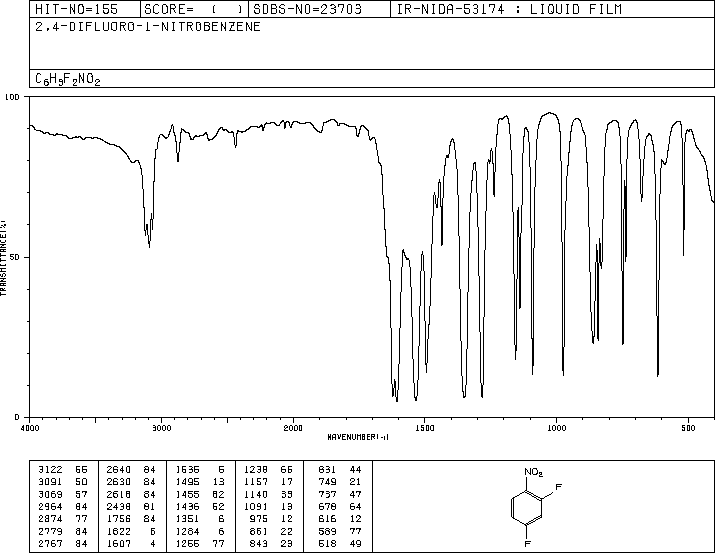Click the 0 mark on transmittance axis

click(17, 417)
